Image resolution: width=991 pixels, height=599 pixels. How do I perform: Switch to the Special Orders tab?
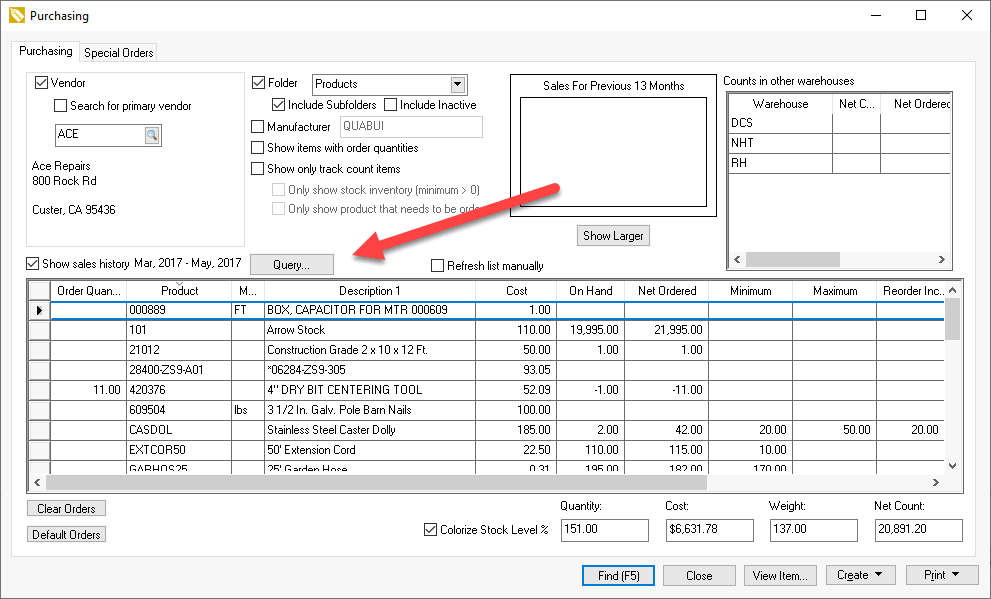pyautogui.click(x=119, y=53)
